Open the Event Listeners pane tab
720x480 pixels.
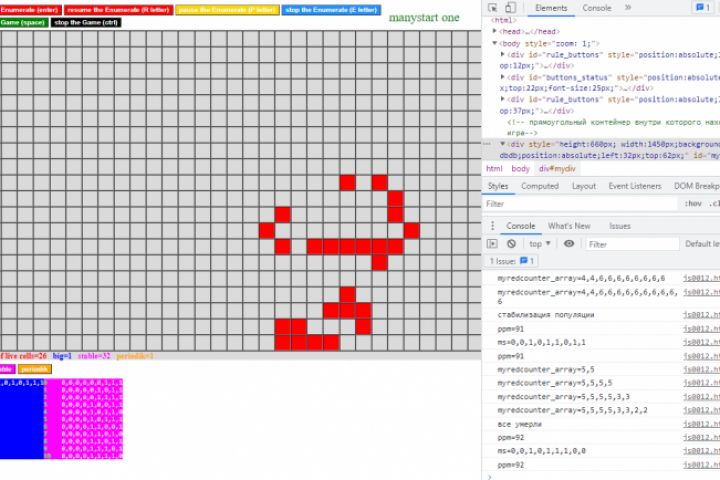pyautogui.click(x=635, y=186)
